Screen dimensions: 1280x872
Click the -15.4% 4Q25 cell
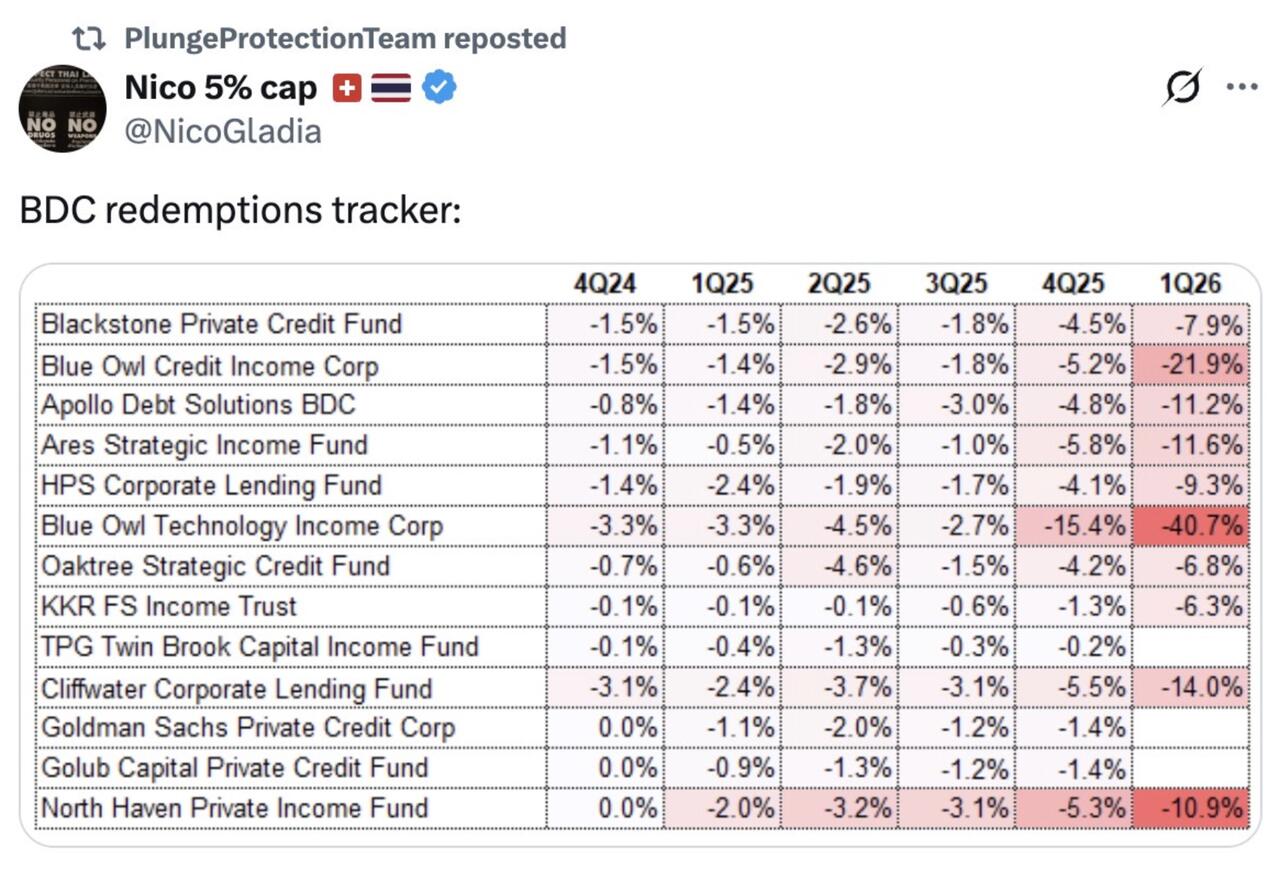[1074, 526]
